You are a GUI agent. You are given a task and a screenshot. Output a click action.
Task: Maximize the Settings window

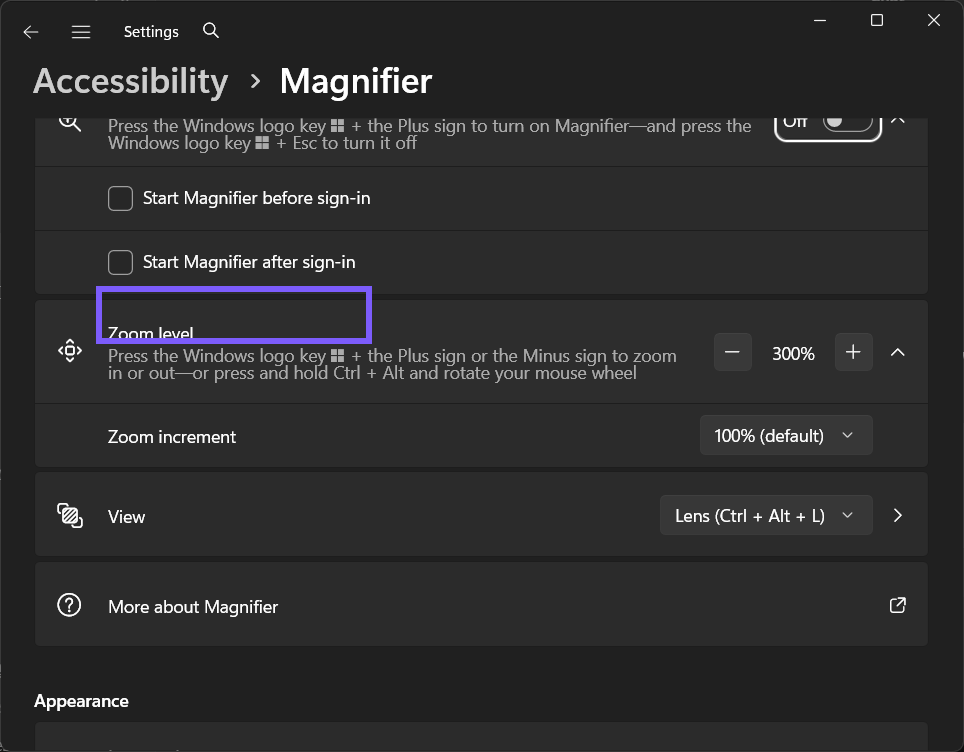tap(877, 20)
